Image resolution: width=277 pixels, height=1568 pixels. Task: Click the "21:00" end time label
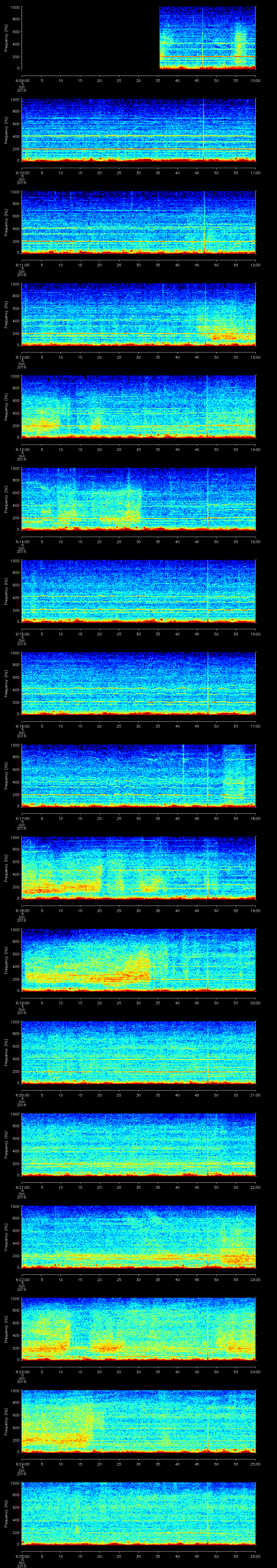coord(256,1095)
